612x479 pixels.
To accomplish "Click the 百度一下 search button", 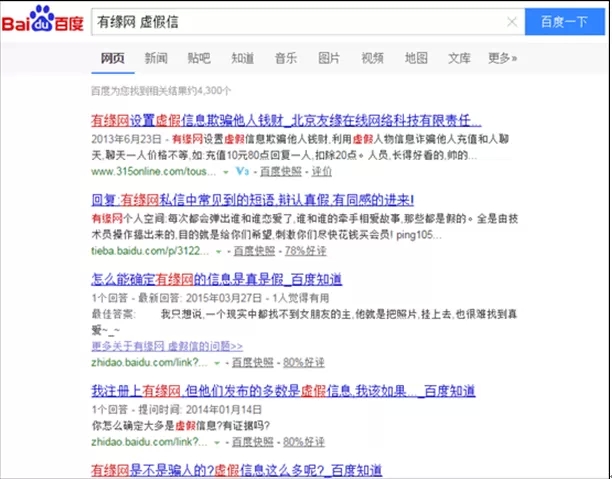I will pos(564,22).
